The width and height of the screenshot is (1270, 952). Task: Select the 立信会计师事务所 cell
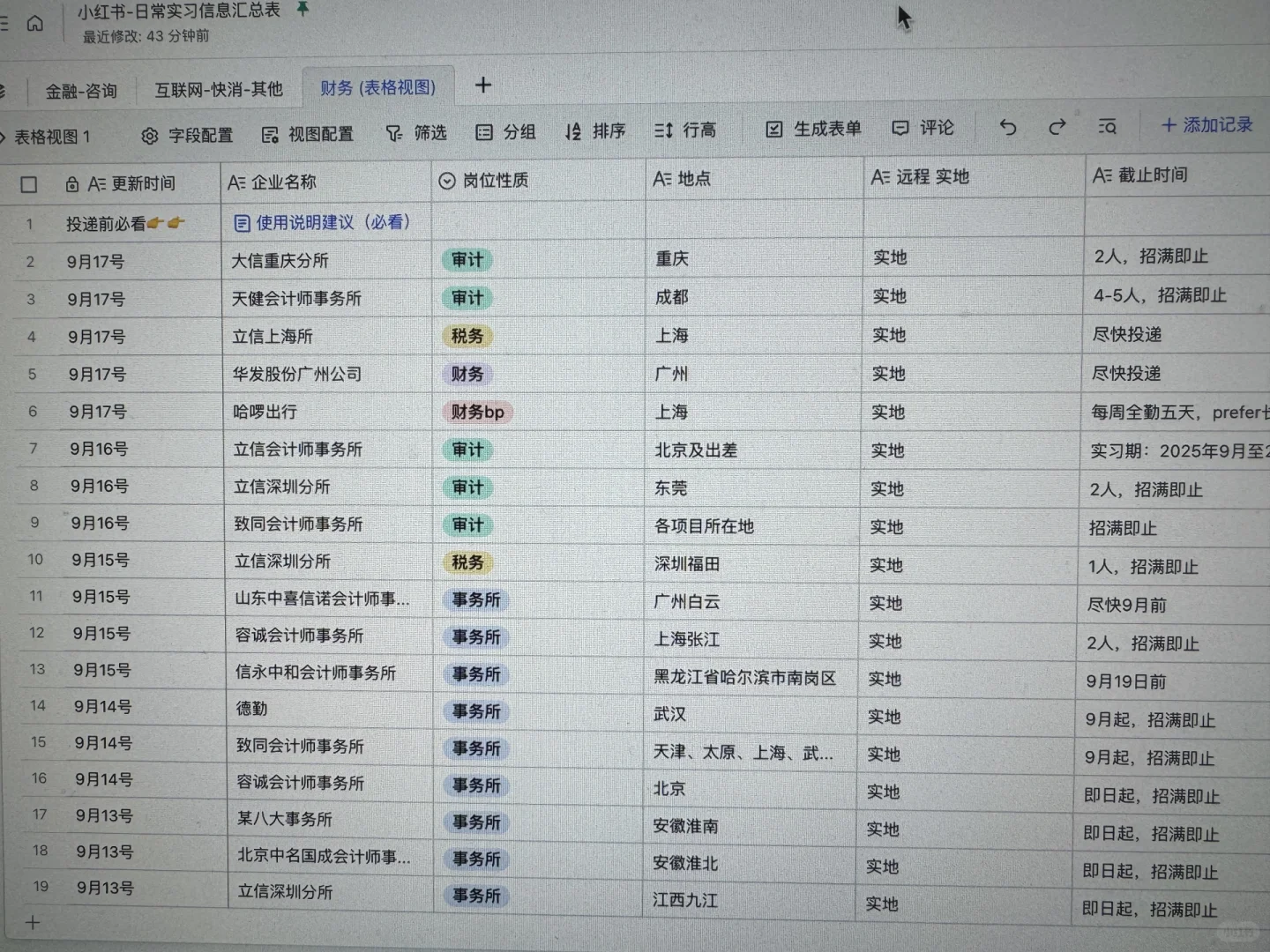coord(328,450)
